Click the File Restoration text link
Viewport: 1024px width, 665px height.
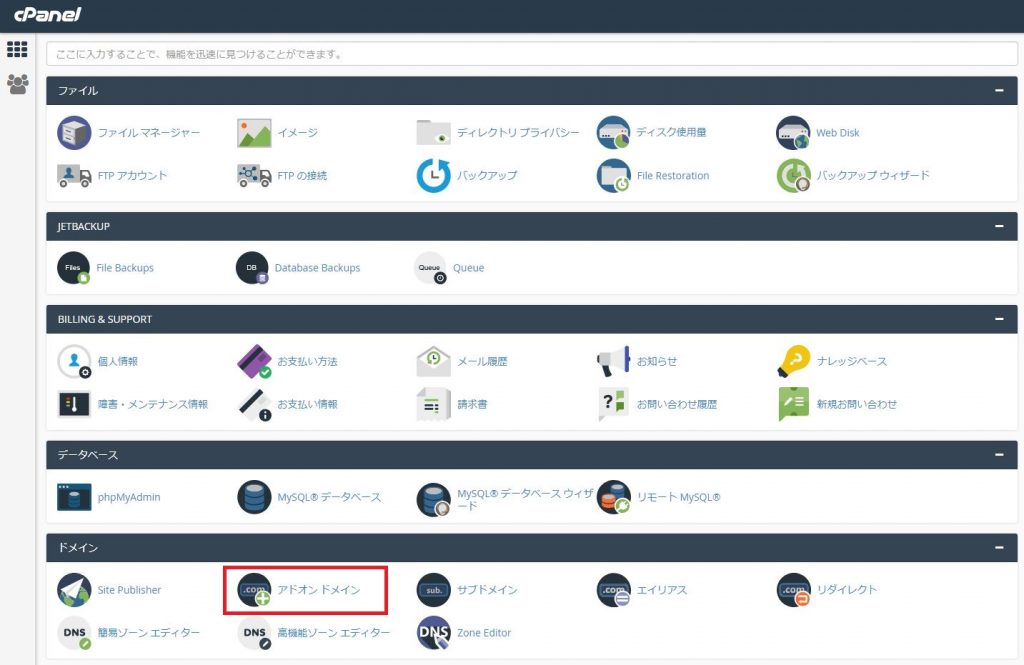click(x=673, y=176)
